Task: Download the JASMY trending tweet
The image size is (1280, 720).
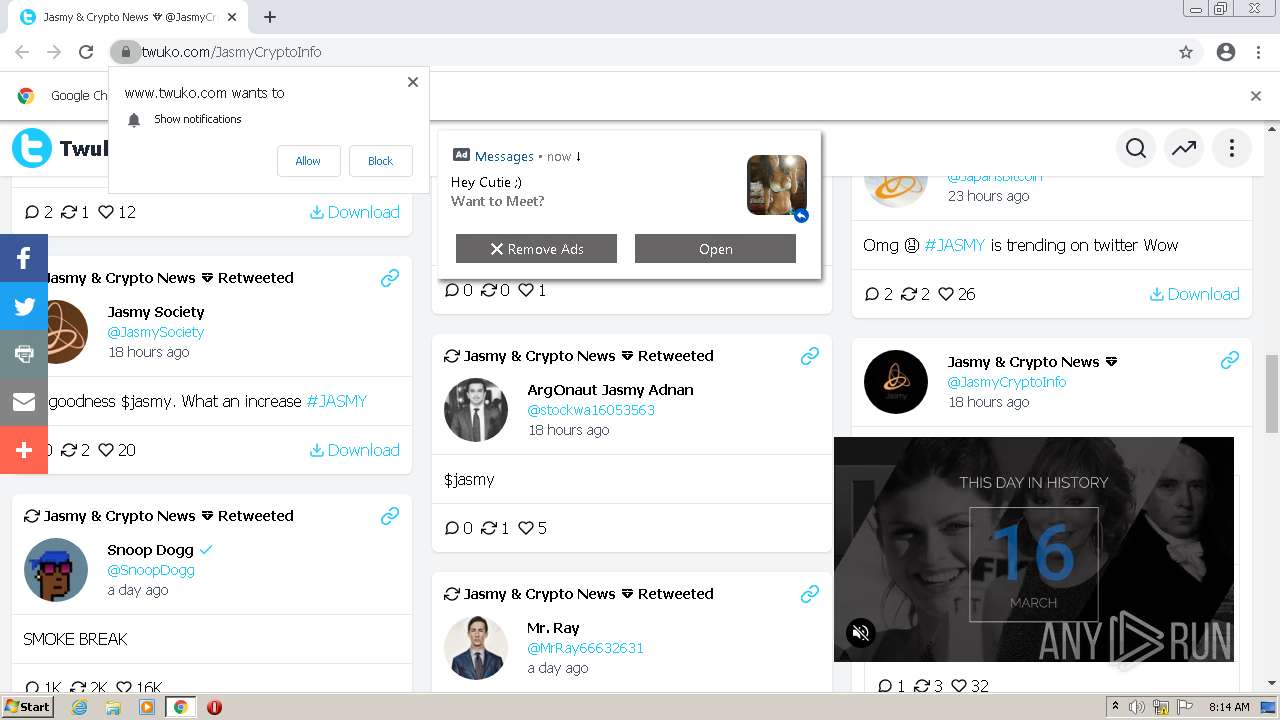Action: [1195, 294]
